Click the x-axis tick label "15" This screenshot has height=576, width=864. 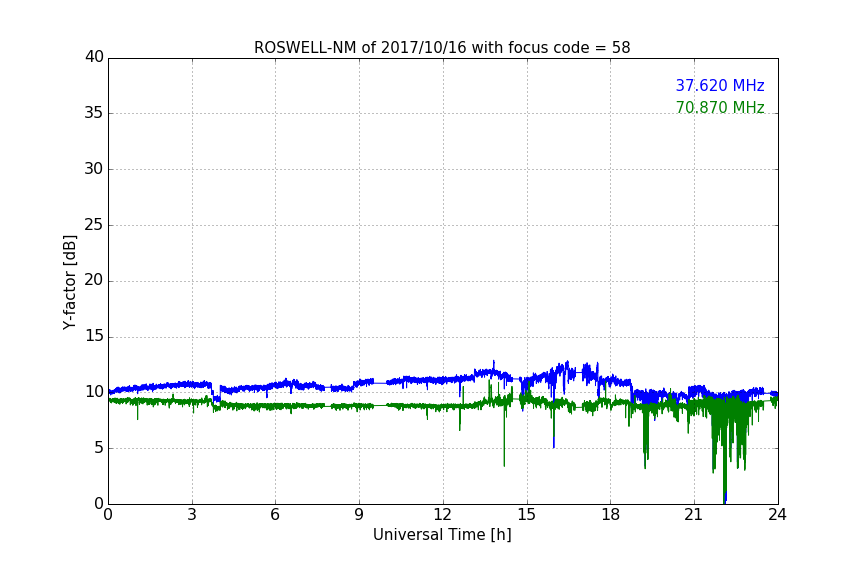[x=527, y=515]
